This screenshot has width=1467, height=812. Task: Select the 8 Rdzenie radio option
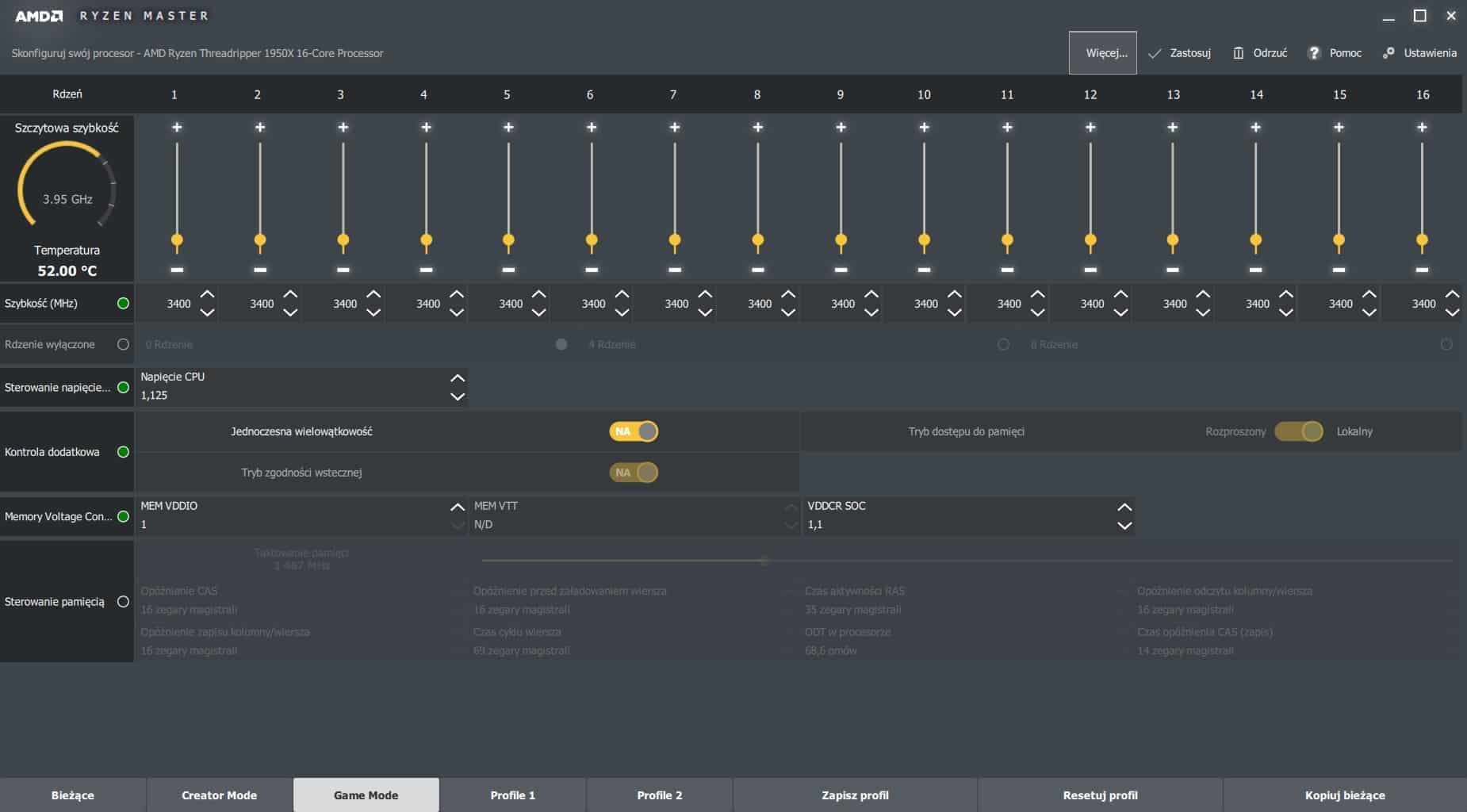(1446, 344)
